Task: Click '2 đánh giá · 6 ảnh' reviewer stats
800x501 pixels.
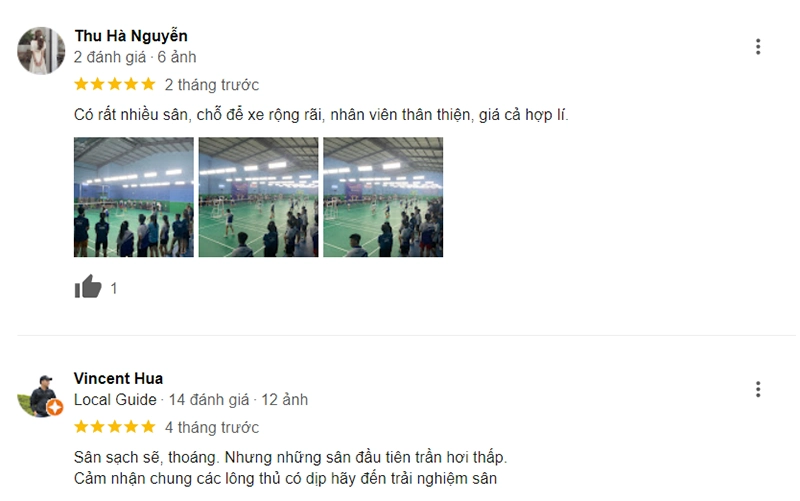Action: 135,57
